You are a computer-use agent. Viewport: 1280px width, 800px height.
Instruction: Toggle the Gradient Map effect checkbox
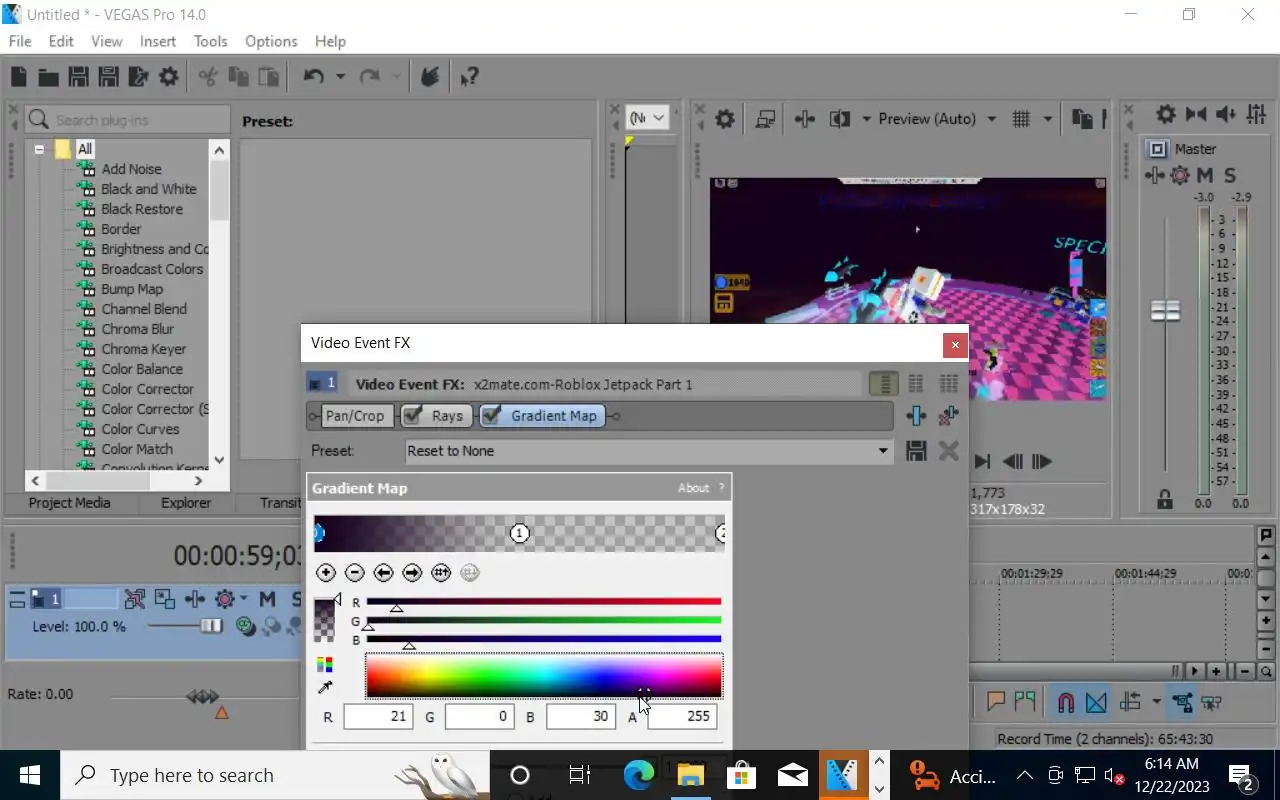(x=491, y=416)
